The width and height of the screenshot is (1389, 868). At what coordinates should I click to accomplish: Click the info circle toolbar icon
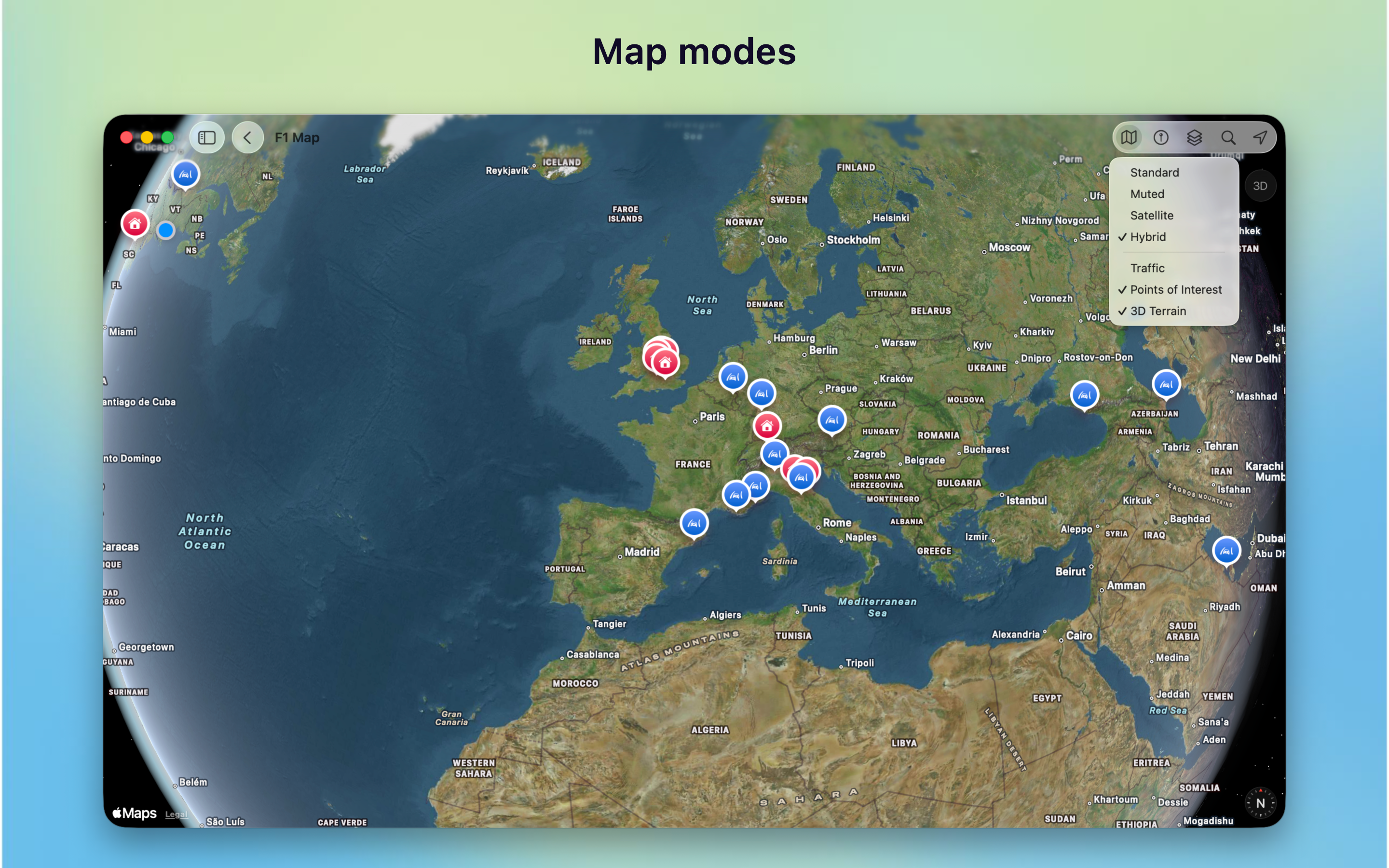1161,138
